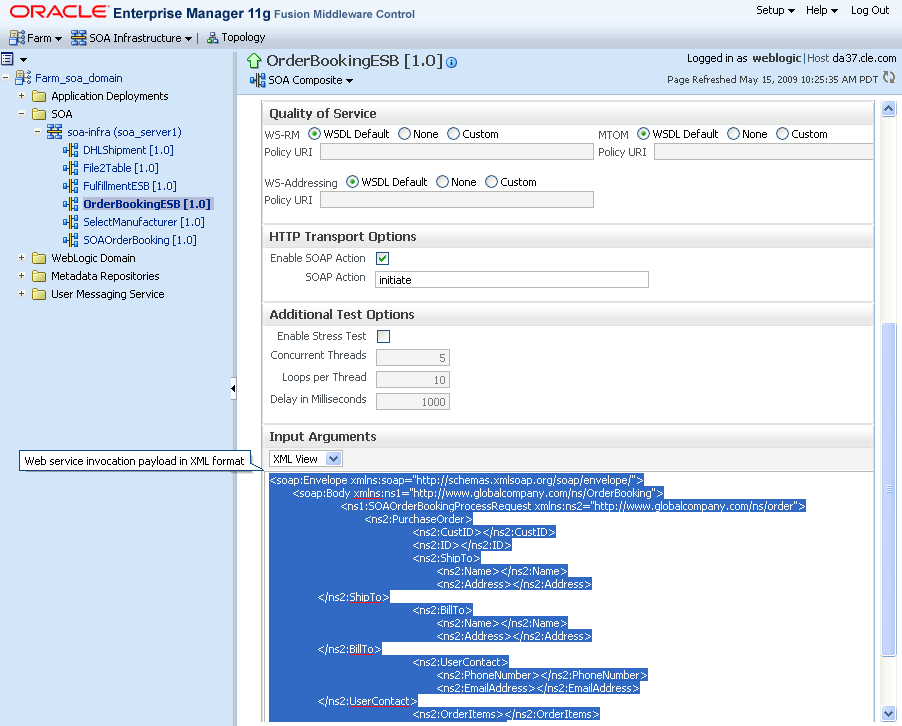Click the User Messaging Service folder icon
This screenshot has height=726, width=902.
(39, 294)
